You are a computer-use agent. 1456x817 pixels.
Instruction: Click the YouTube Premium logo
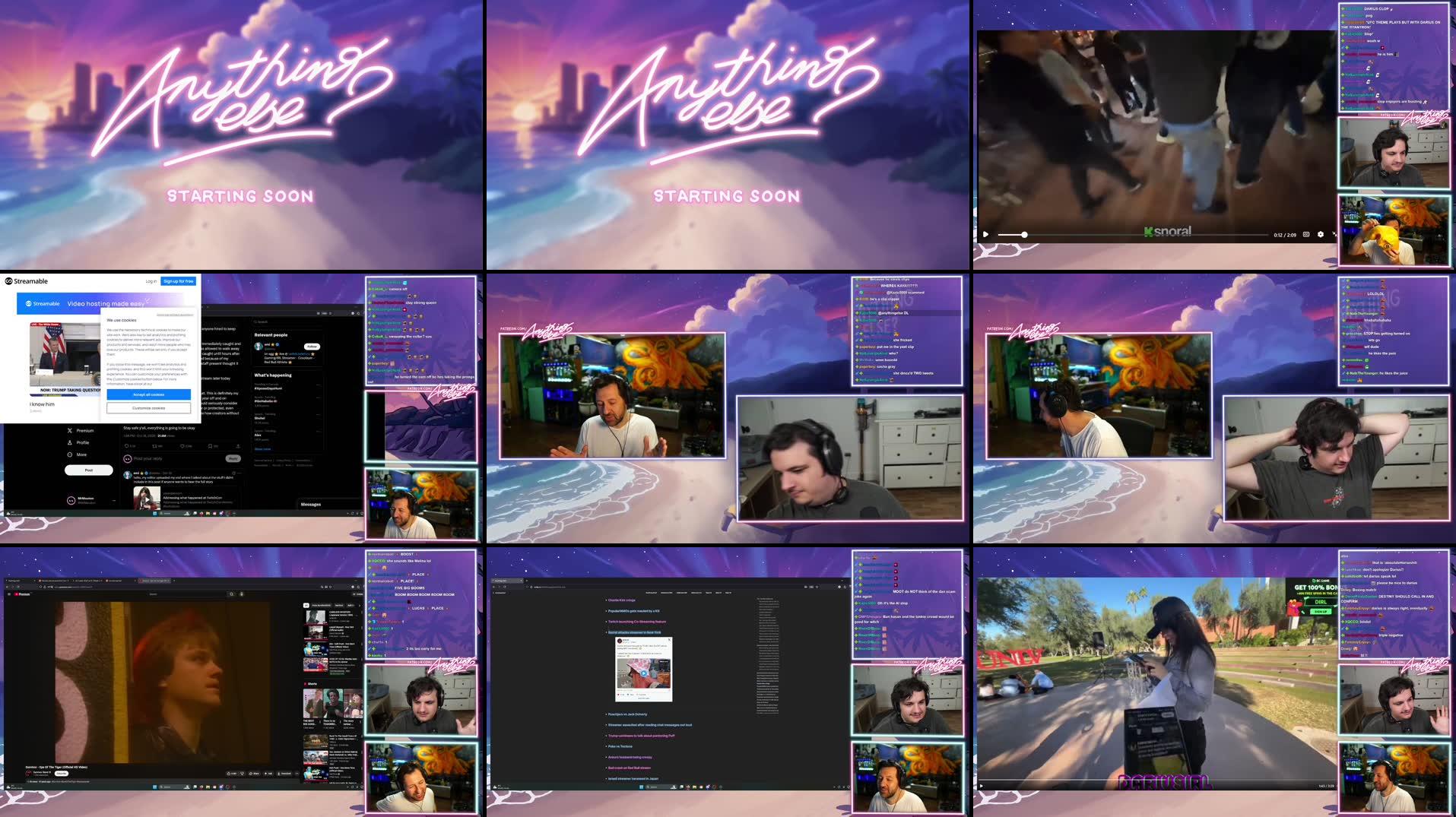[x=21, y=594]
